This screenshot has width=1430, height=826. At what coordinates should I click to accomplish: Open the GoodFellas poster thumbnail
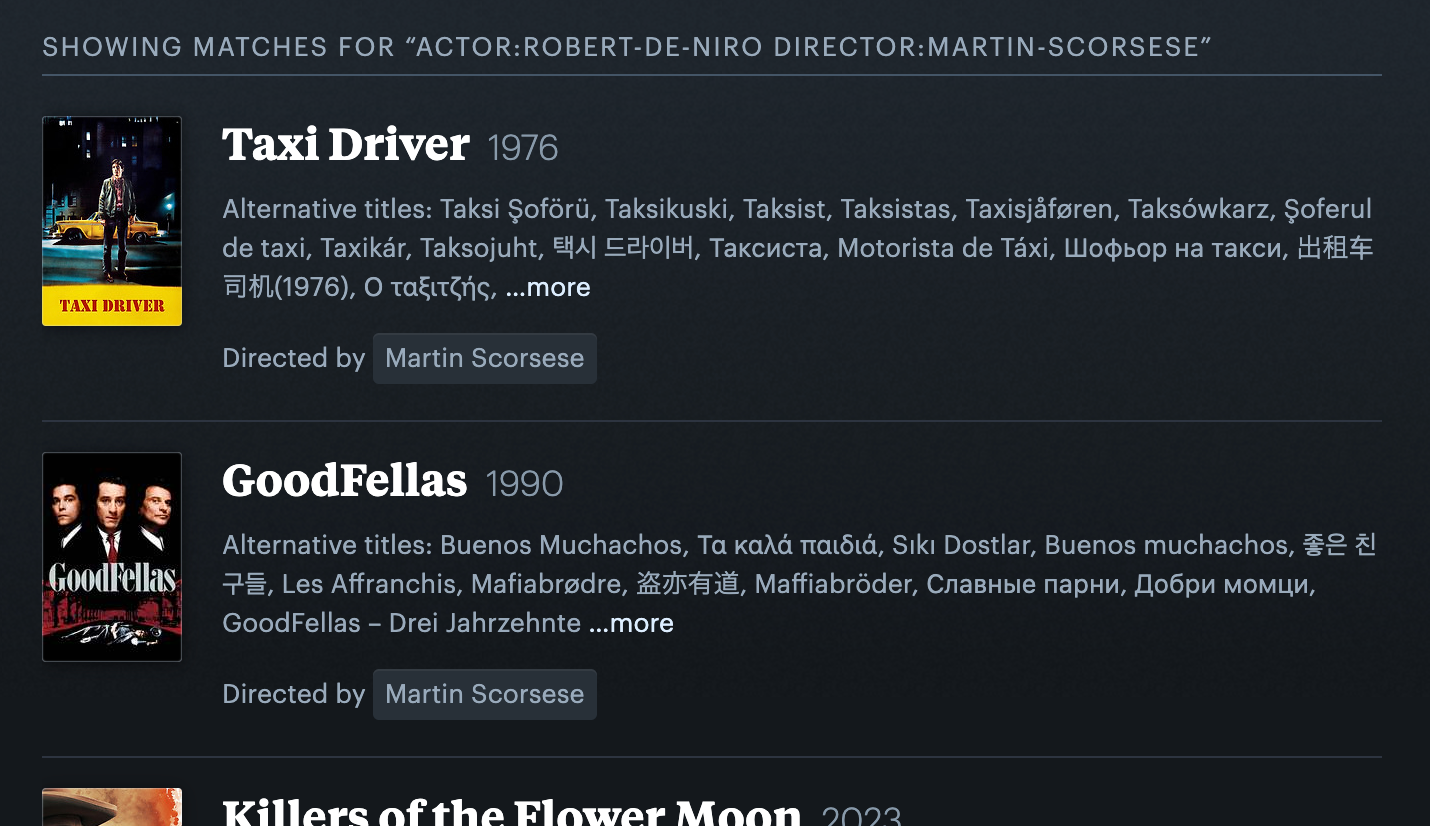coord(112,557)
